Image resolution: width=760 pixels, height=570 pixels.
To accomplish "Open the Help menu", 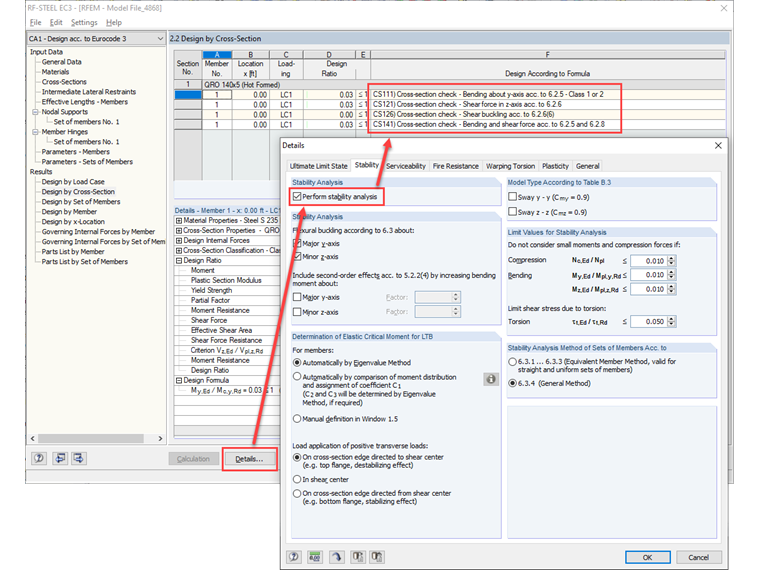I will tap(114, 22).
